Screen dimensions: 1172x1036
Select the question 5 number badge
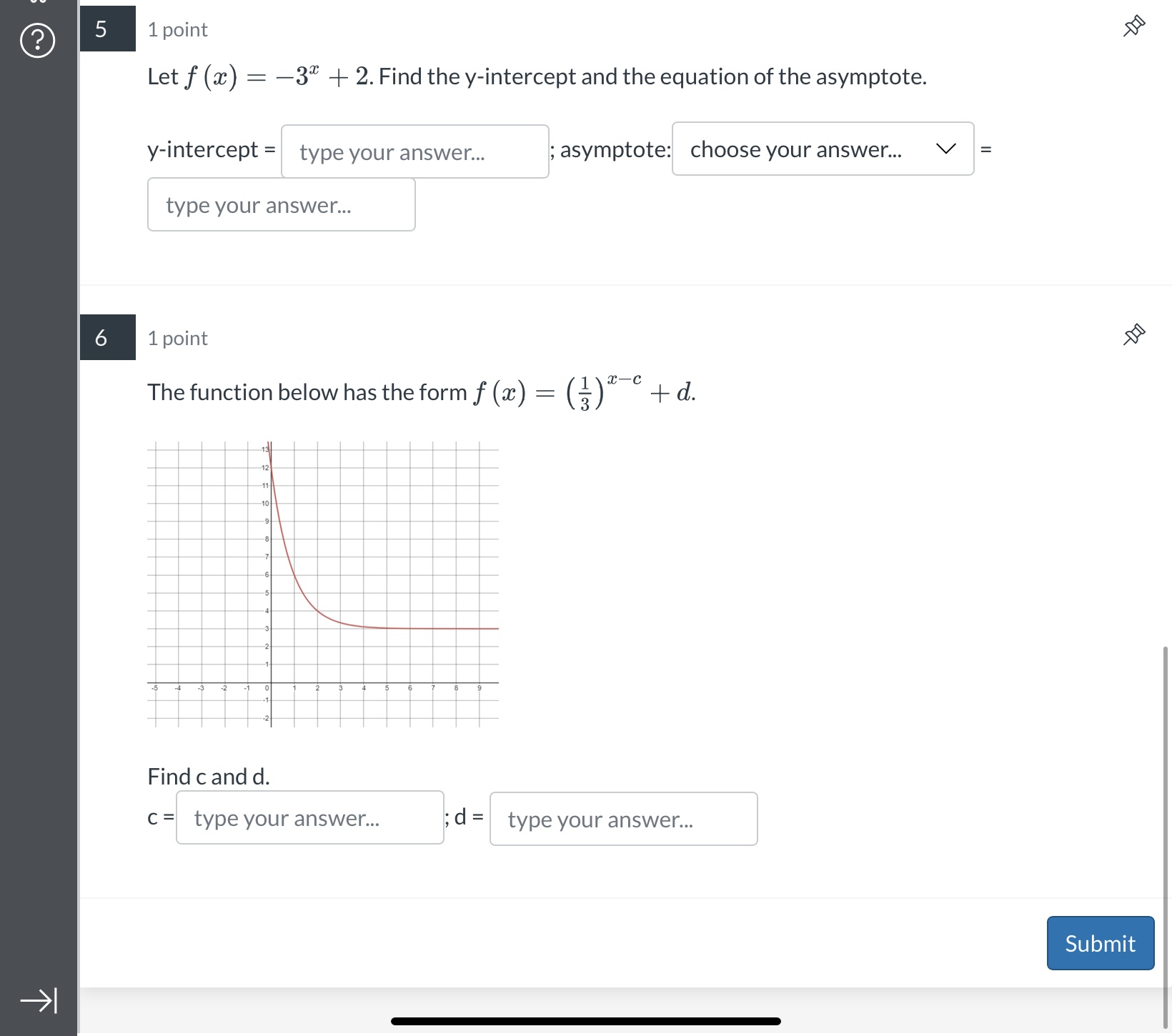click(x=106, y=29)
